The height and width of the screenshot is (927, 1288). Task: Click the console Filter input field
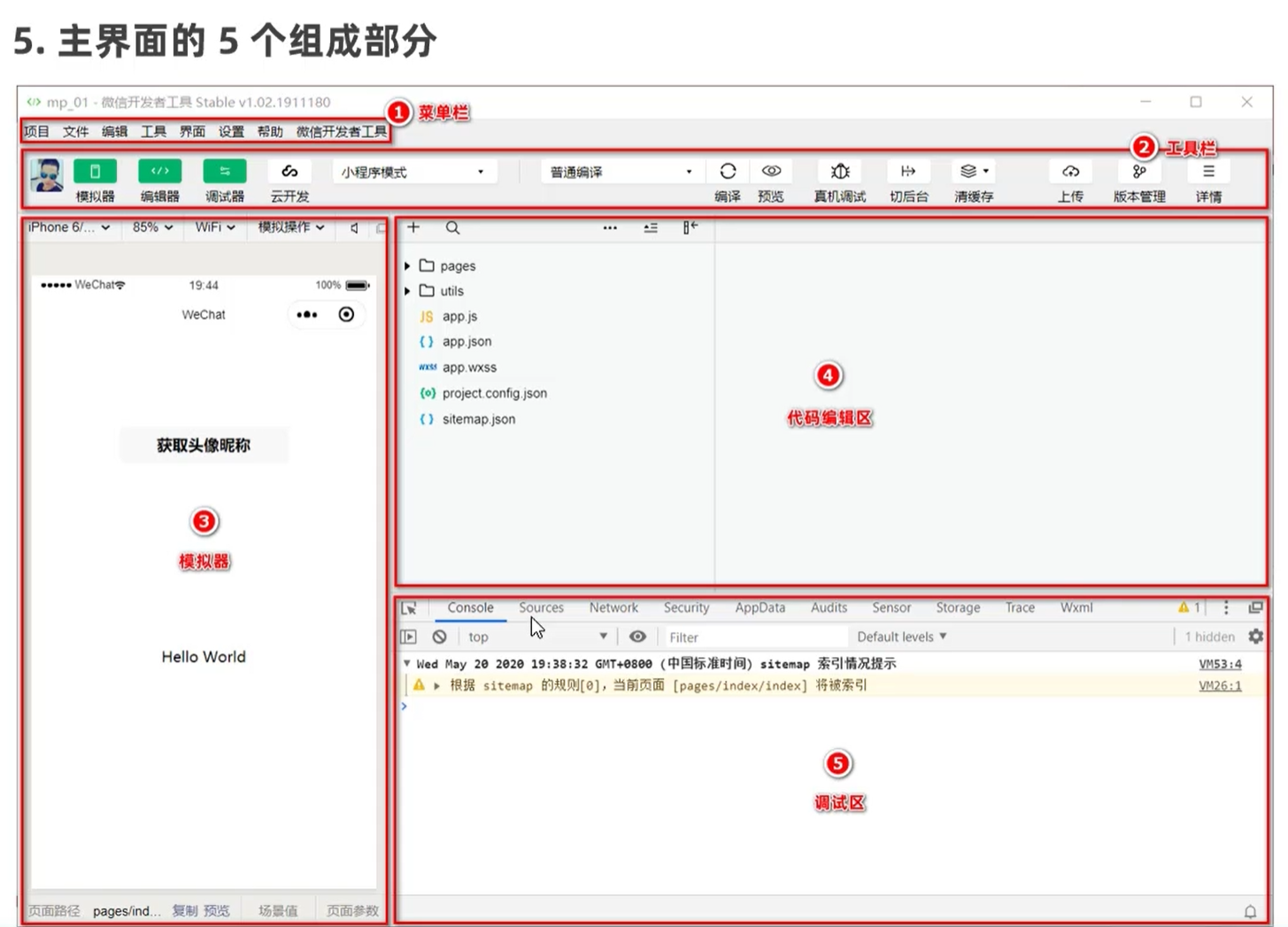point(754,637)
